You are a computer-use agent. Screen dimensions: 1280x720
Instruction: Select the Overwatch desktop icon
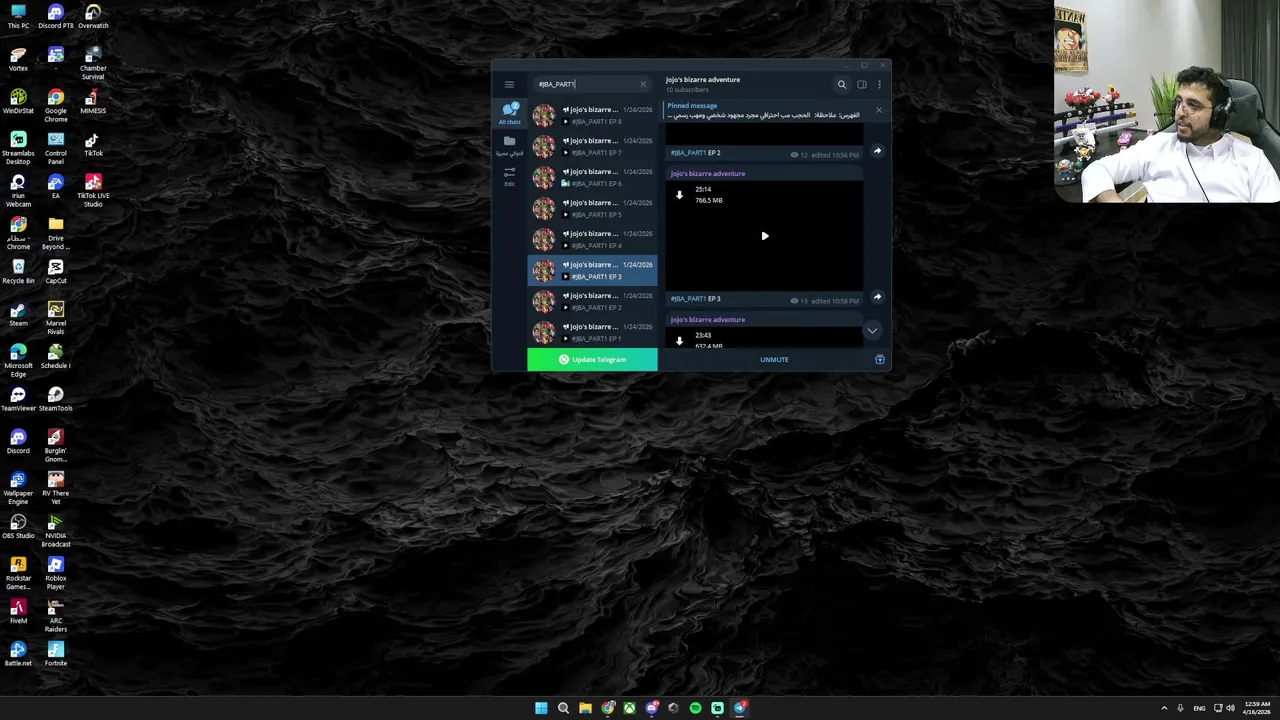point(93,17)
